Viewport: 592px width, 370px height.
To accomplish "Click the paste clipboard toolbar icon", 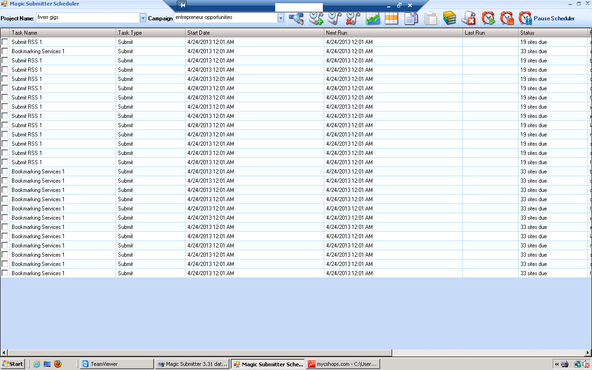I will tap(430, 18).
